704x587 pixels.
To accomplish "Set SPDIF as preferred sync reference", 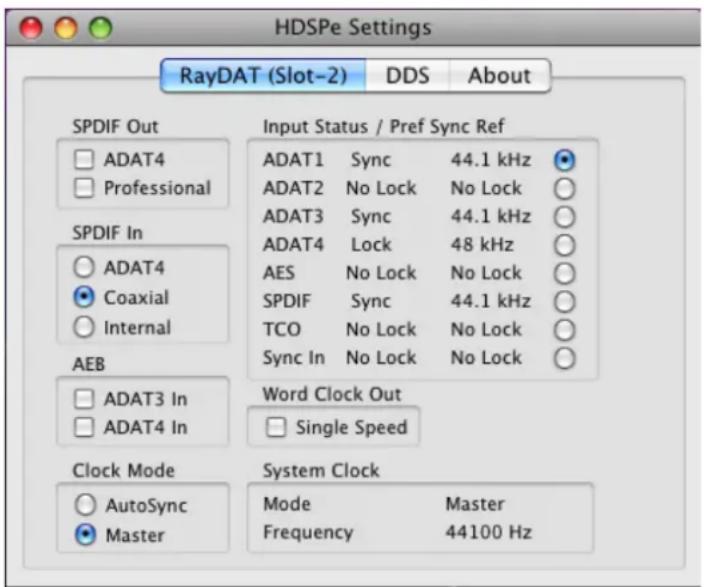I will pyautogui.click(x=564, y=302).
